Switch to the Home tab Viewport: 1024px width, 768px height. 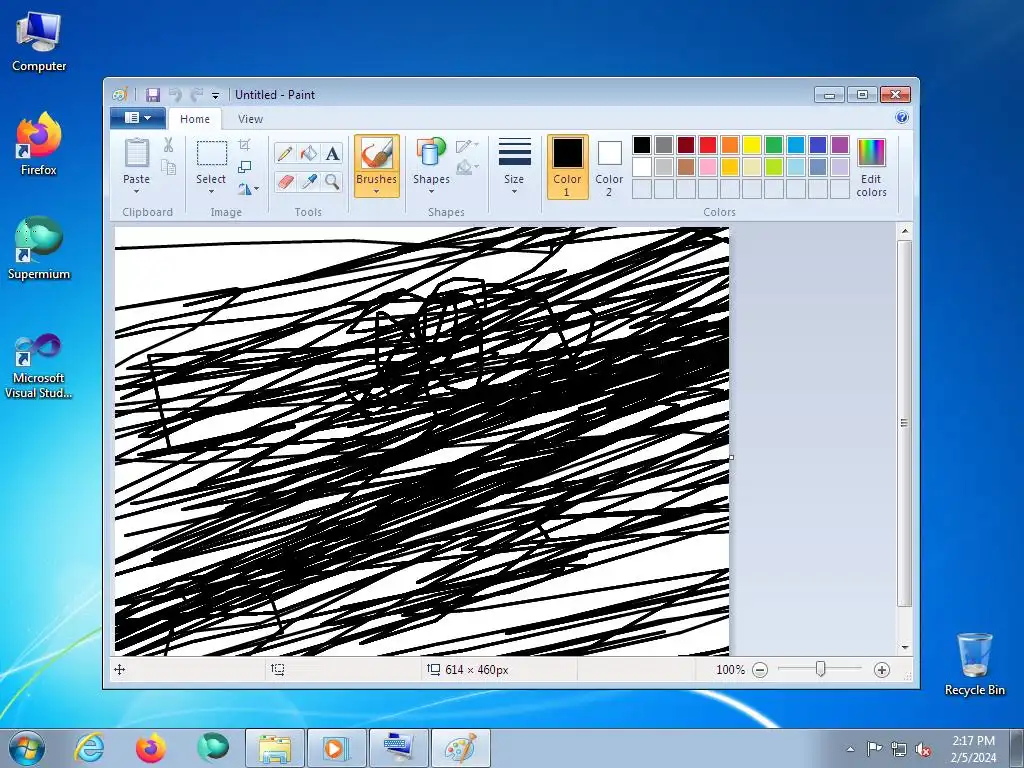point(195,119)
